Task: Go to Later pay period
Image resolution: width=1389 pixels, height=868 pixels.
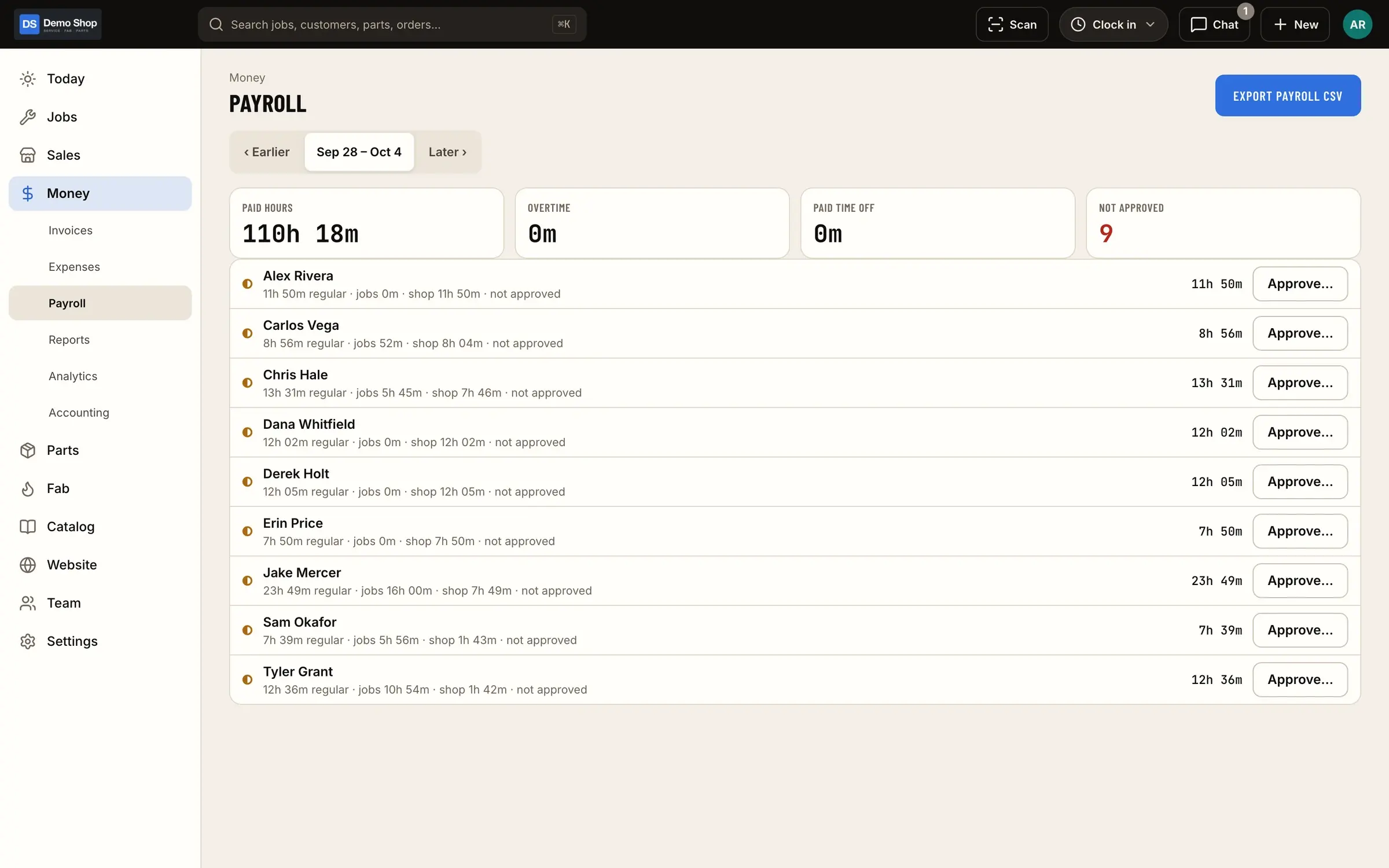Action: click(x=447, y=152)
